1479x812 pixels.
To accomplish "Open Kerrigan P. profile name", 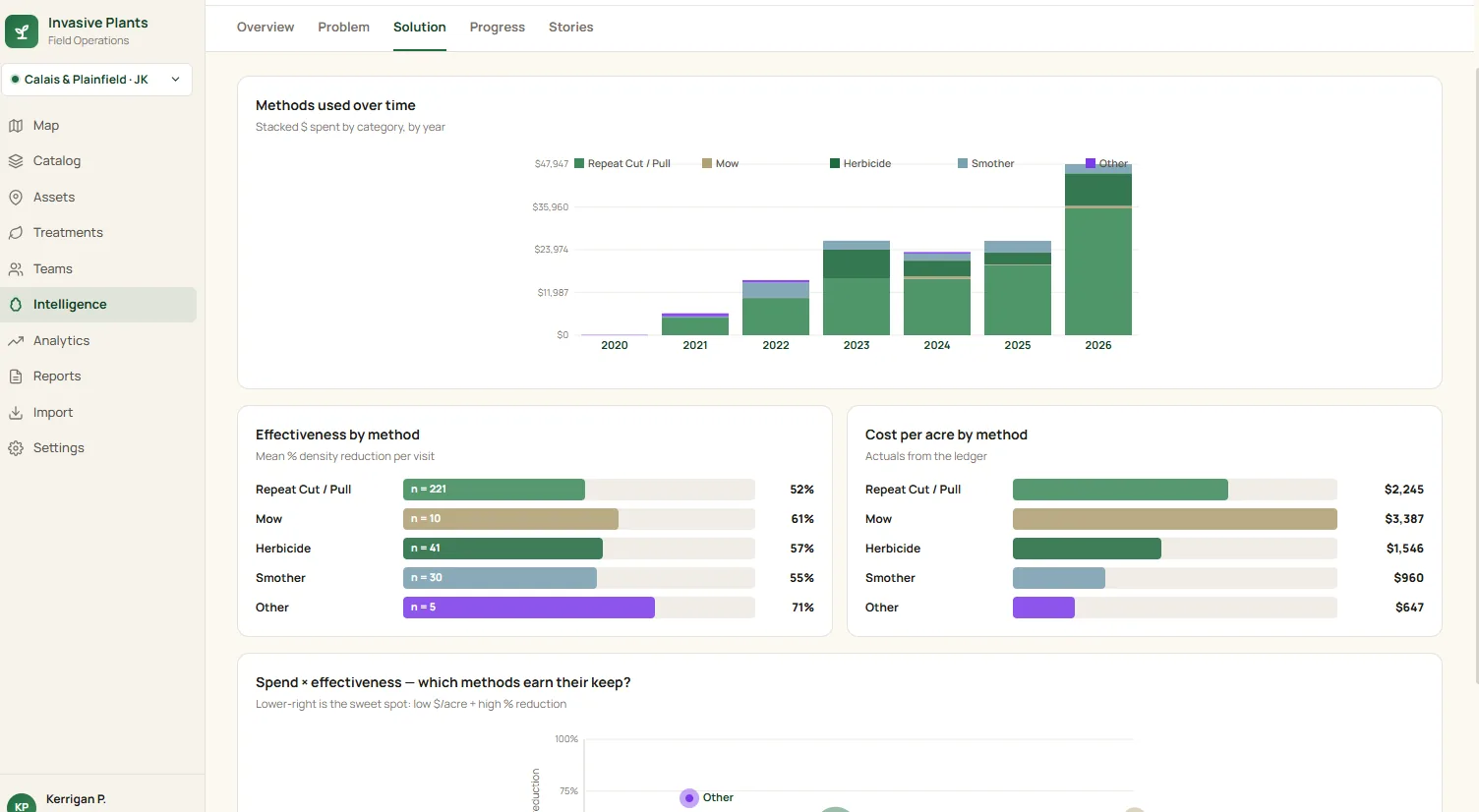I will [x=76, y=799].
